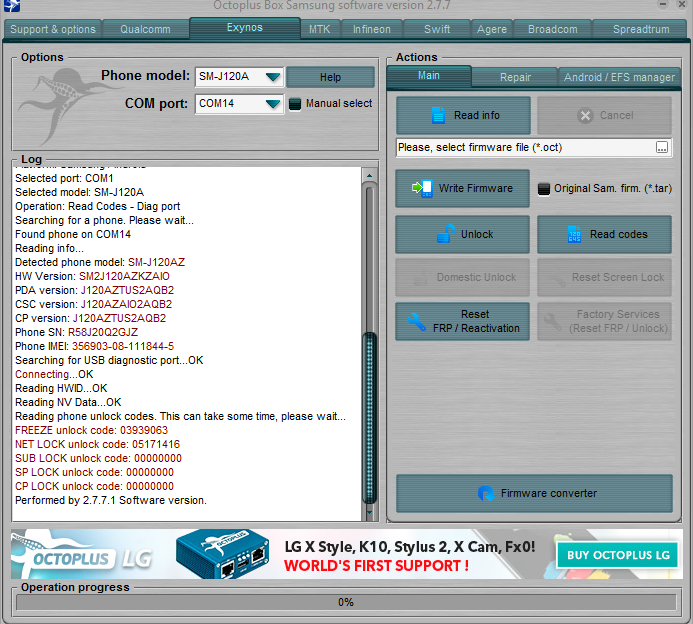This screenshot has width=693, height=624.
Task: Click the Read codes SIM icon
Action: click(574, 234)
